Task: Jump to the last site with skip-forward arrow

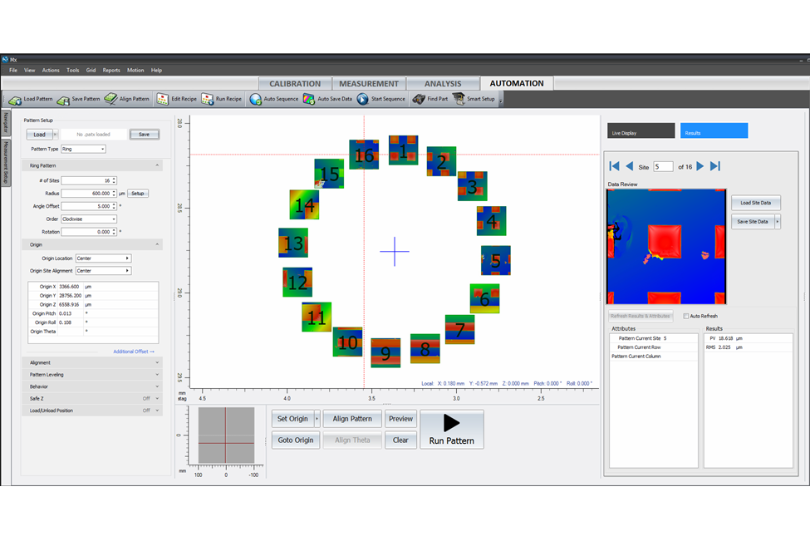Action: coord(715,166)
